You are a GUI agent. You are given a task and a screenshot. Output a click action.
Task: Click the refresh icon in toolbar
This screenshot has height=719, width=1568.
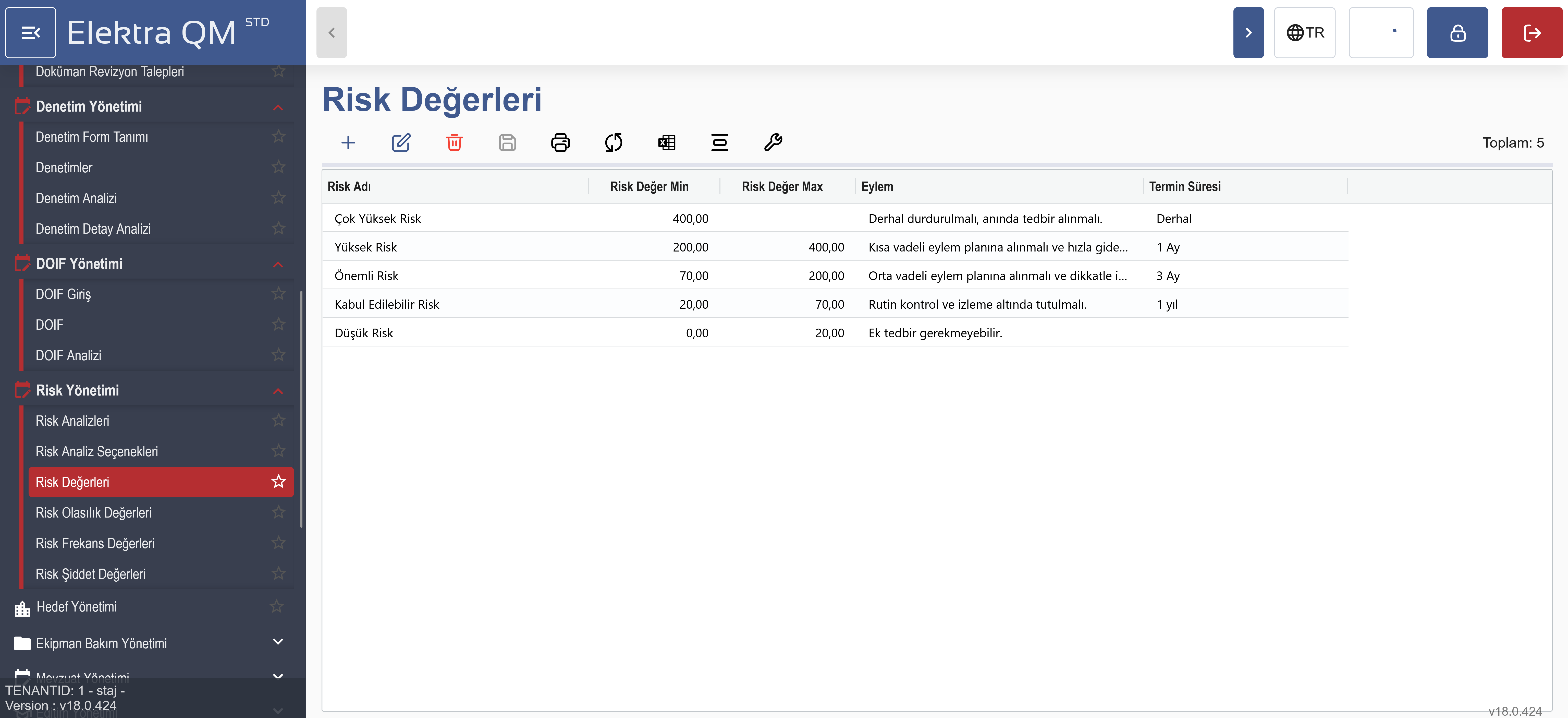click(x=613, y=142)
